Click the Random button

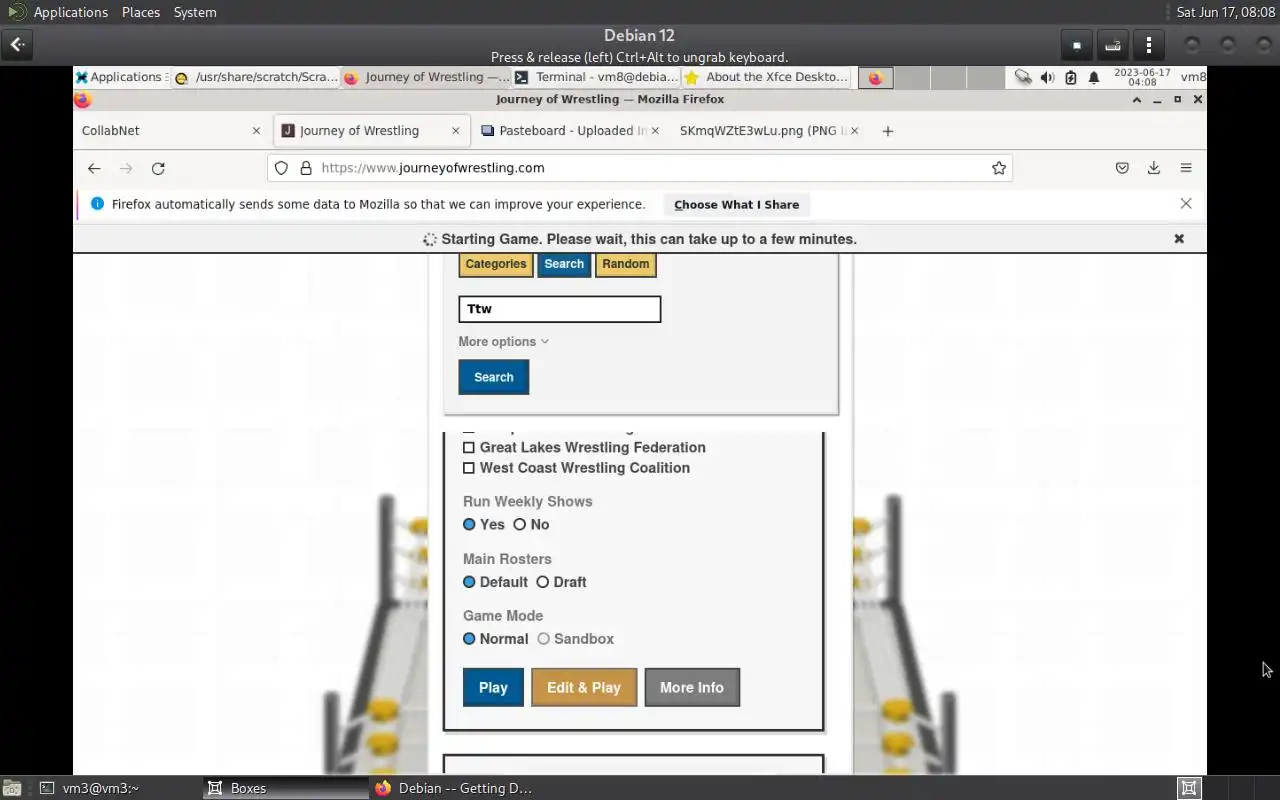pos(626,264)
